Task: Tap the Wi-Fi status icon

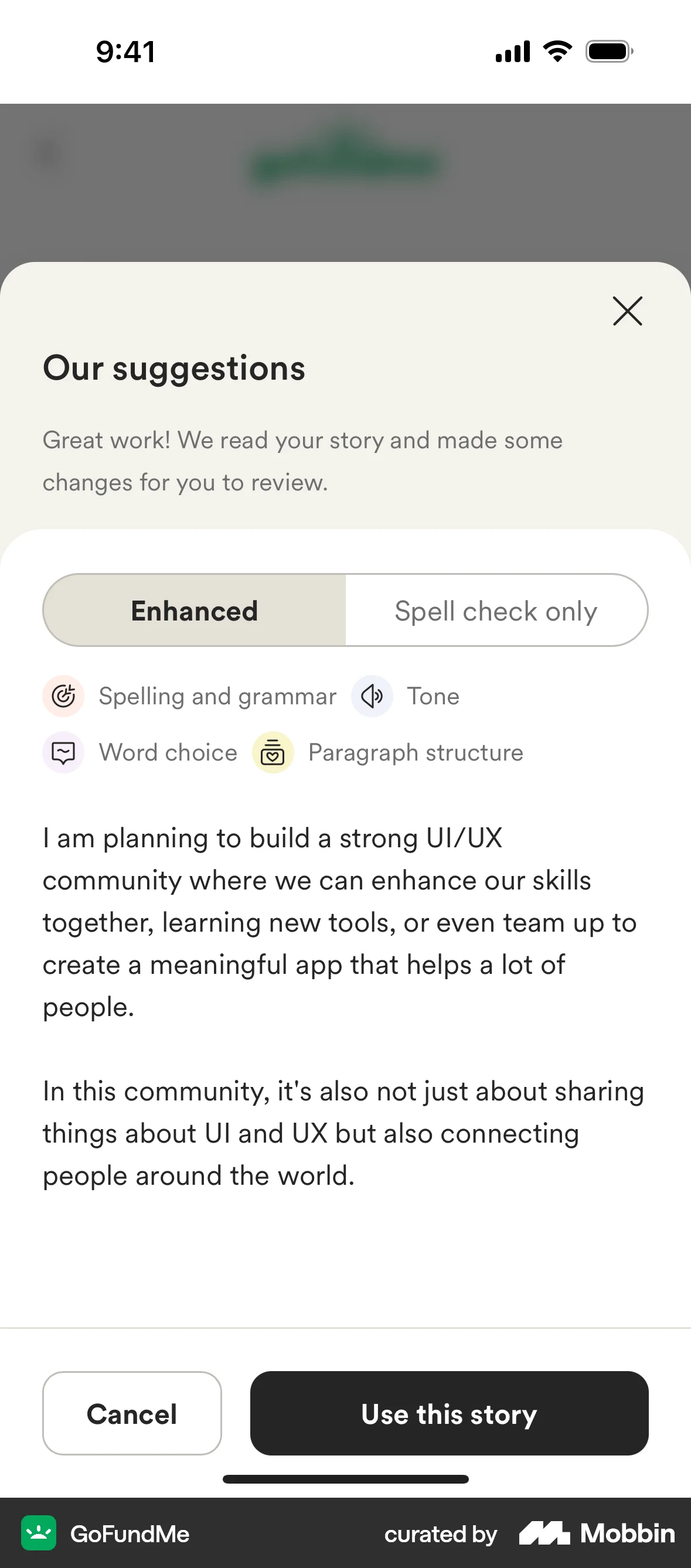Action: coord(558,51)
